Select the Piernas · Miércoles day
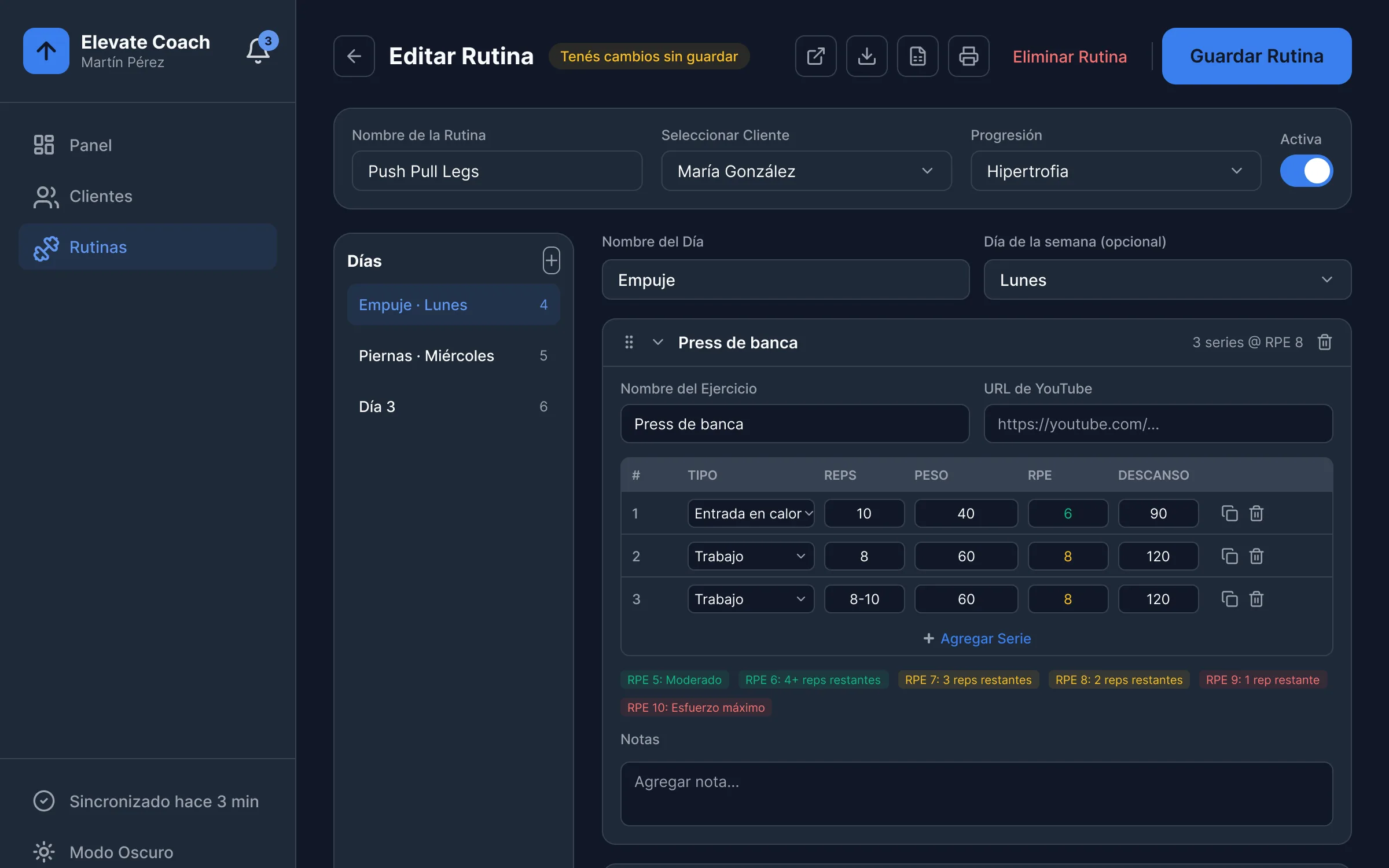The image size is (1389, 868). (x=453, y=355)
